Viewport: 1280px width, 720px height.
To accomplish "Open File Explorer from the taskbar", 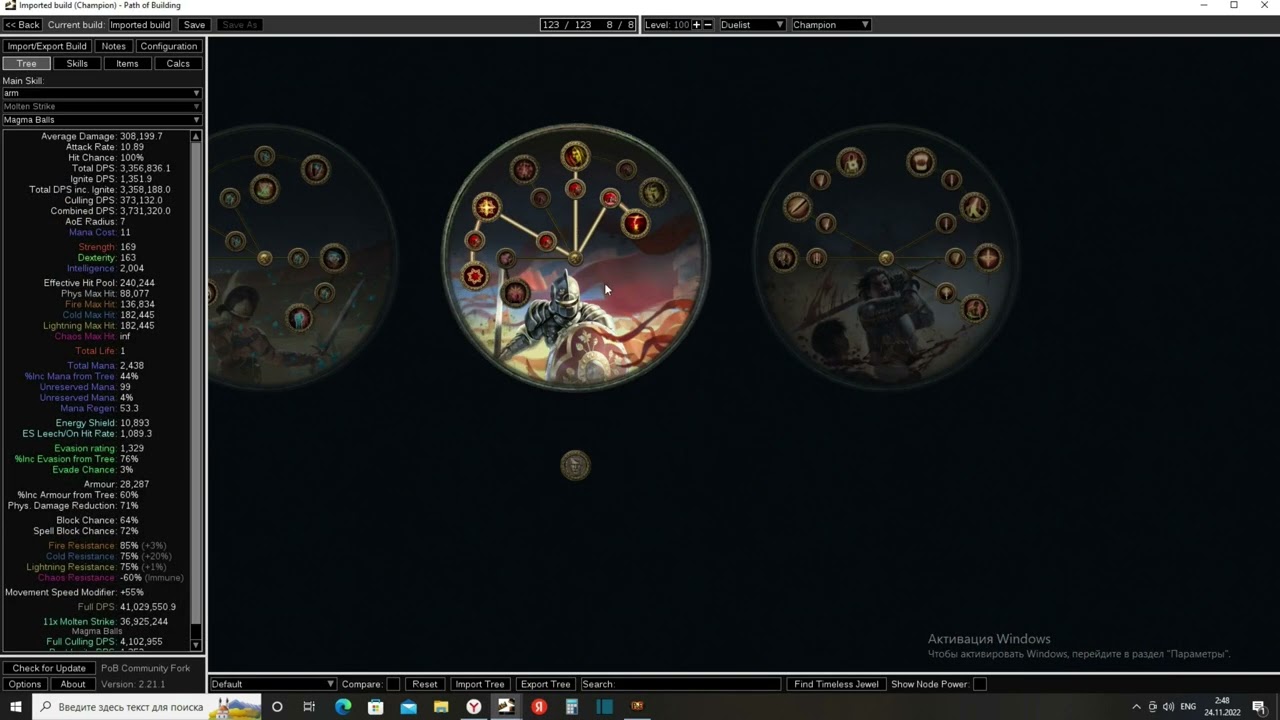I will [441, 707].
